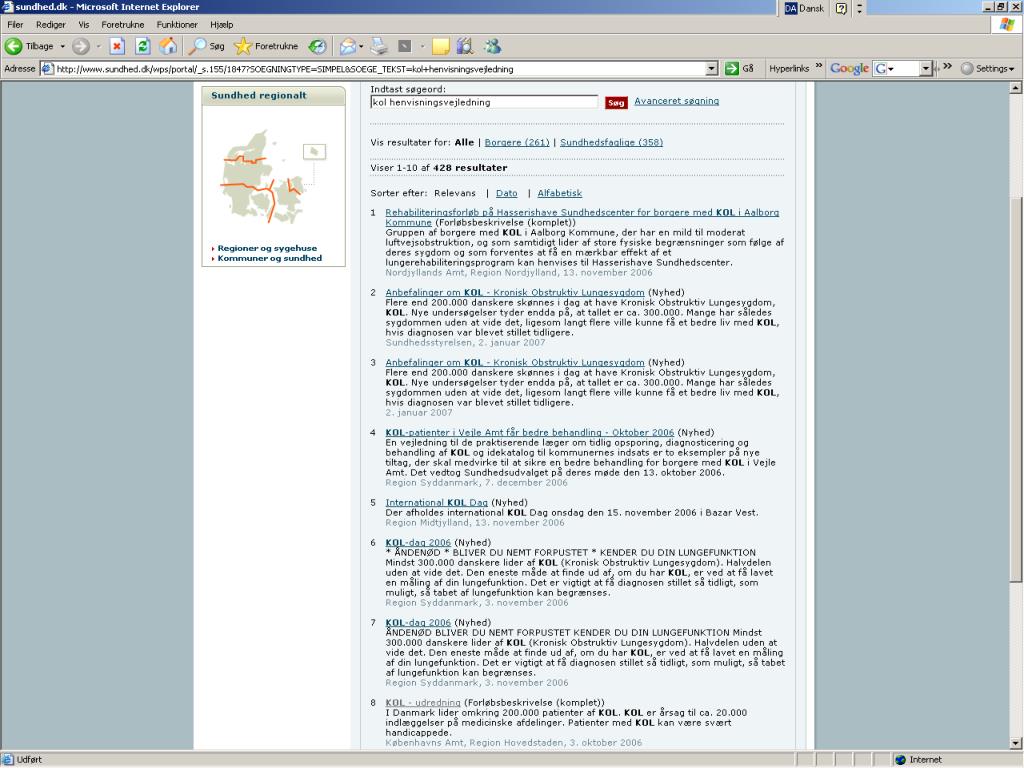Click the Internet zone globe in status bar
The width and height of the screenshot is (1024, 768).
pos(901,760)
